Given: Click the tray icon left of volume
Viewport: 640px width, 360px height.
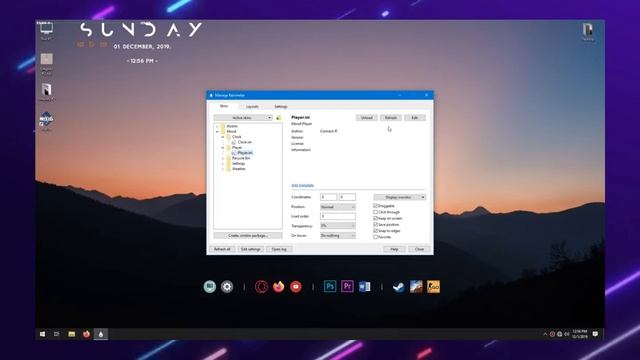Looking at the screenshot, I should pos(560,334).
